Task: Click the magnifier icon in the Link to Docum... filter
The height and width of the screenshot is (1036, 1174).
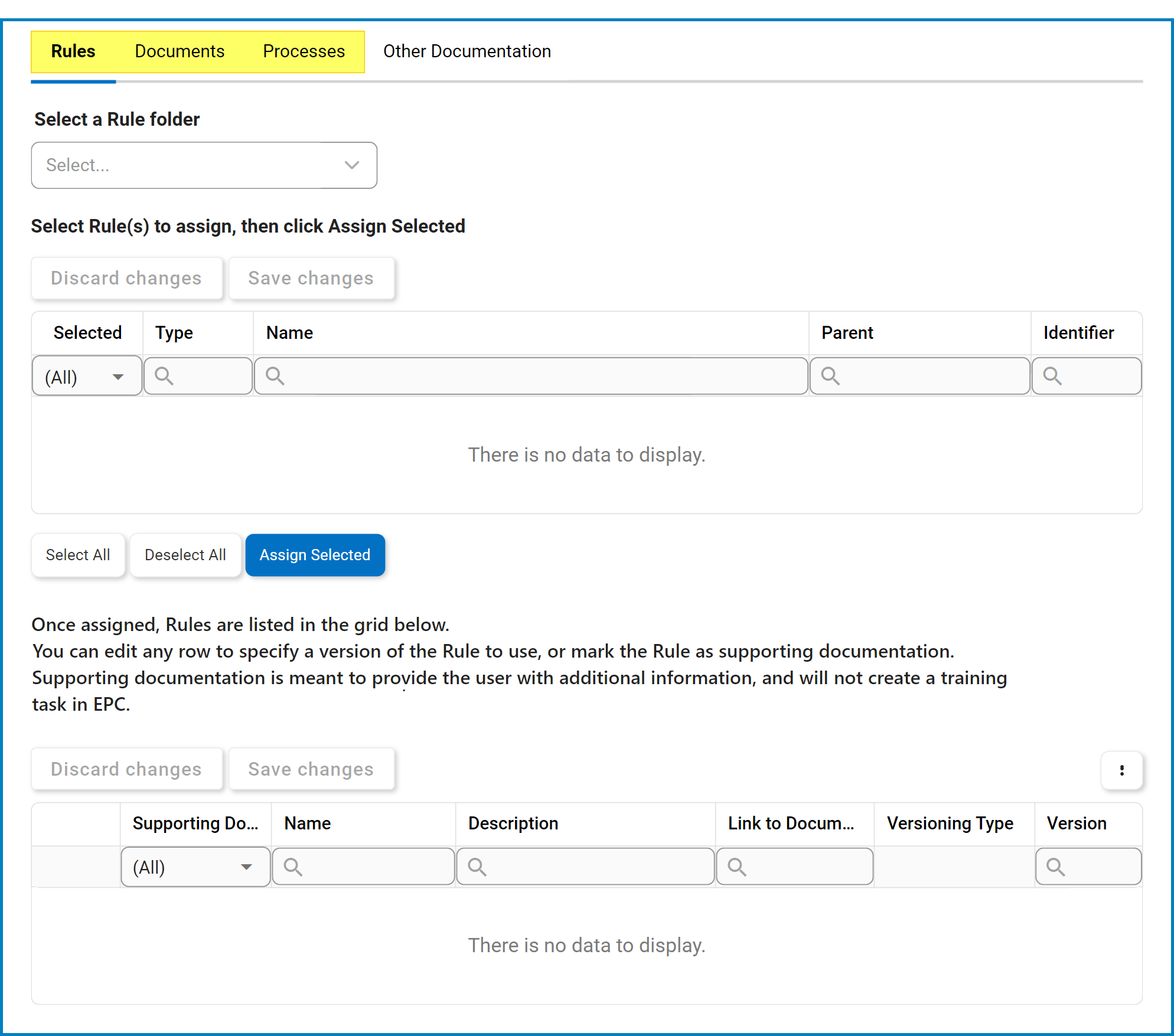Action: click(x=736, y=867)
